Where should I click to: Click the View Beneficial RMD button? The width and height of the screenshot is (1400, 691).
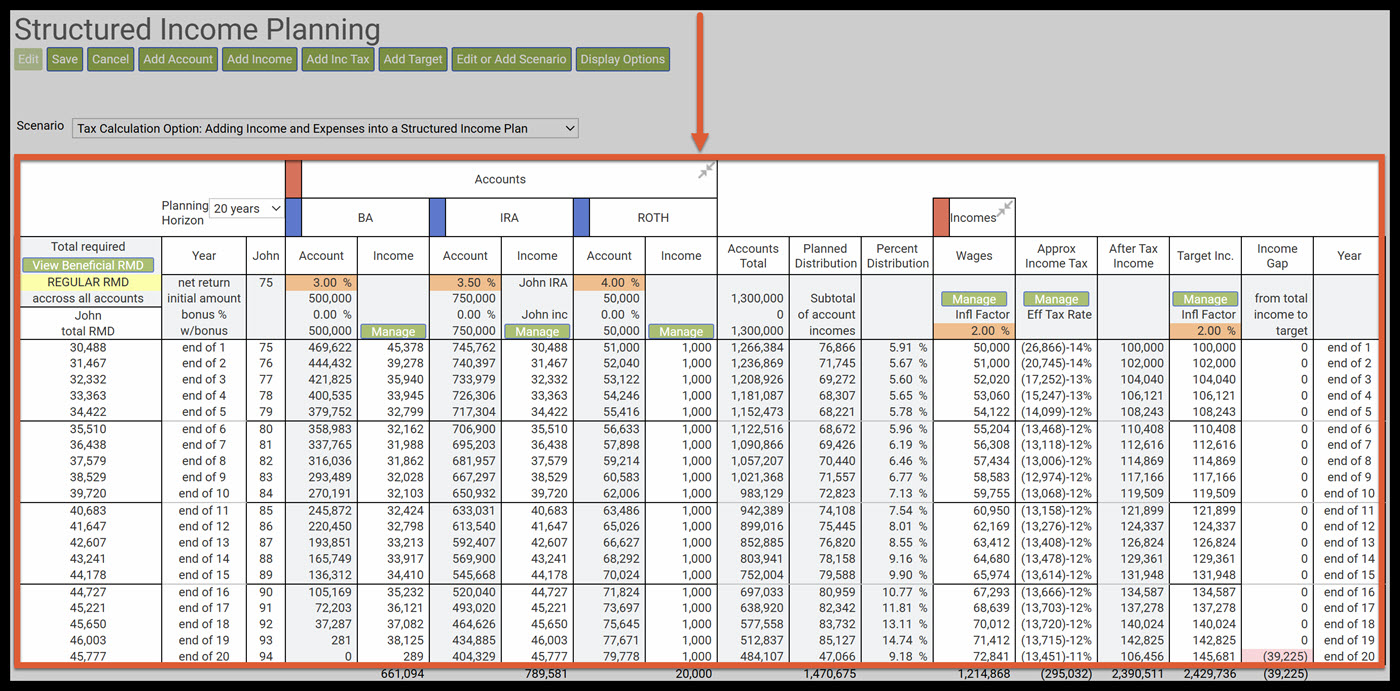tap(88, 265)
